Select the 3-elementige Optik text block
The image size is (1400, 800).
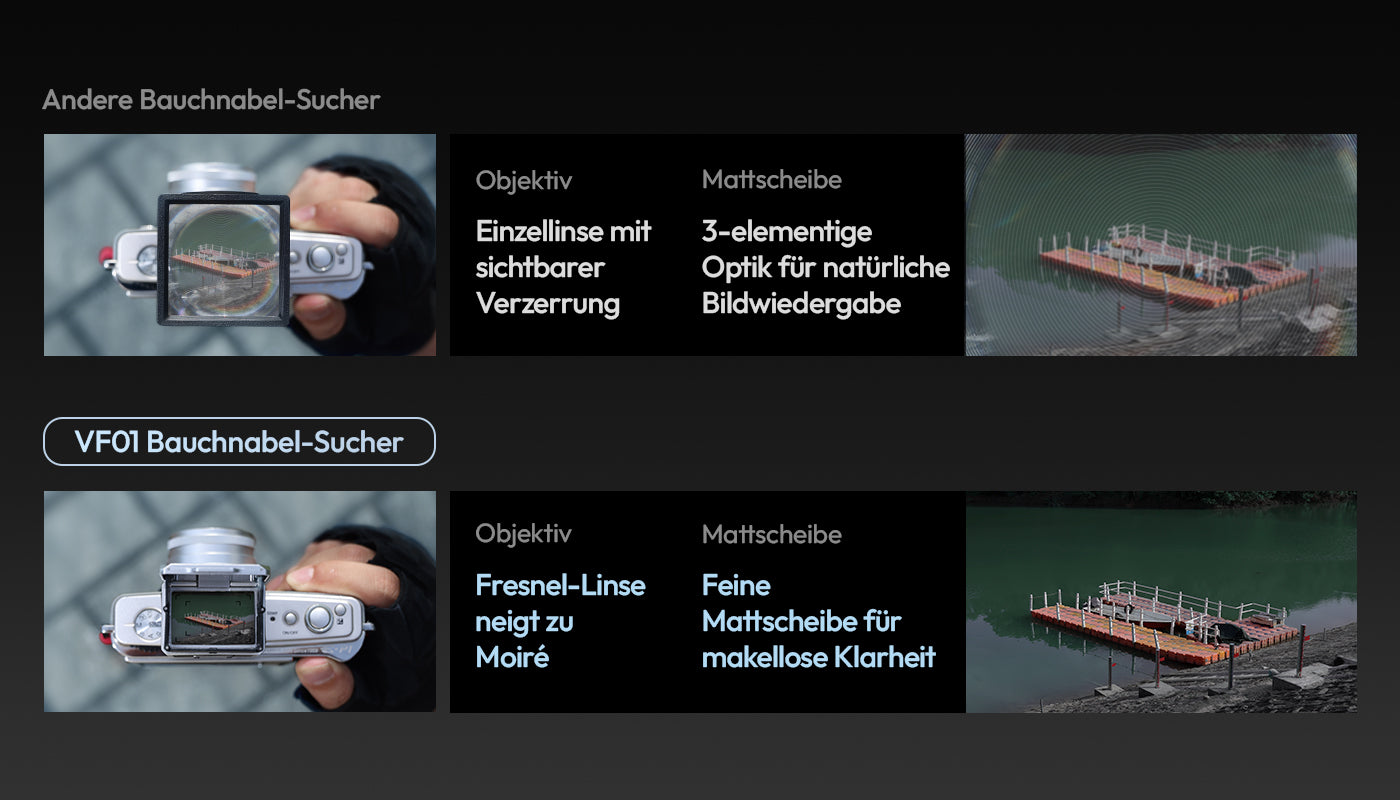(826, 267)
